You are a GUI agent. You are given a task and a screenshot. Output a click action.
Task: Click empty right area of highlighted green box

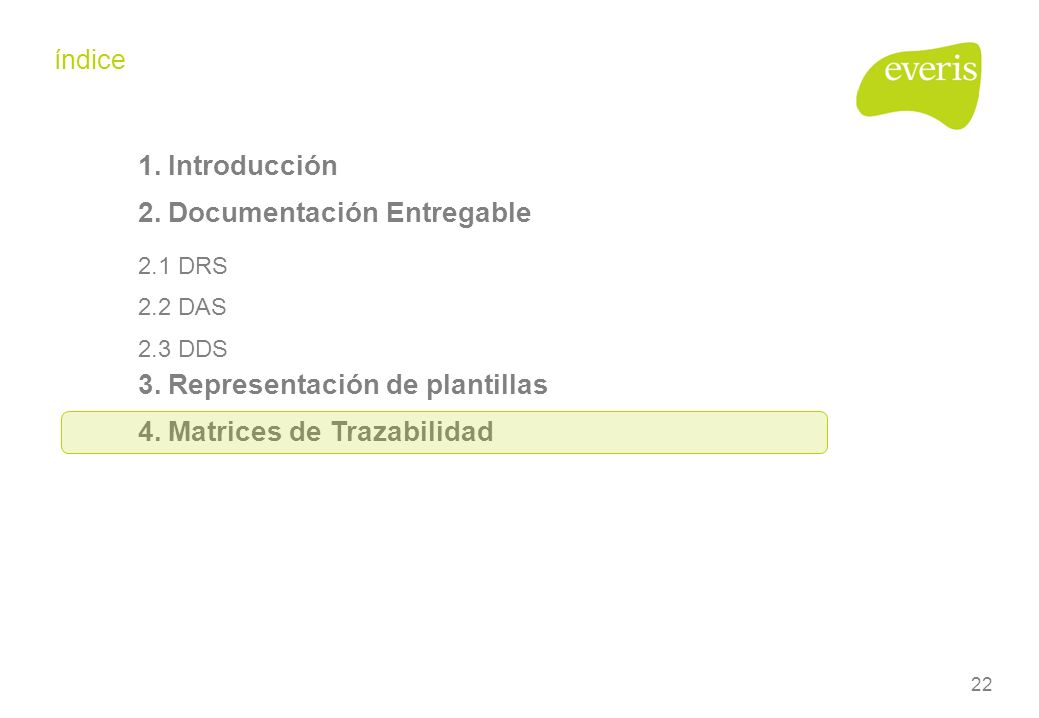point(663,433)
